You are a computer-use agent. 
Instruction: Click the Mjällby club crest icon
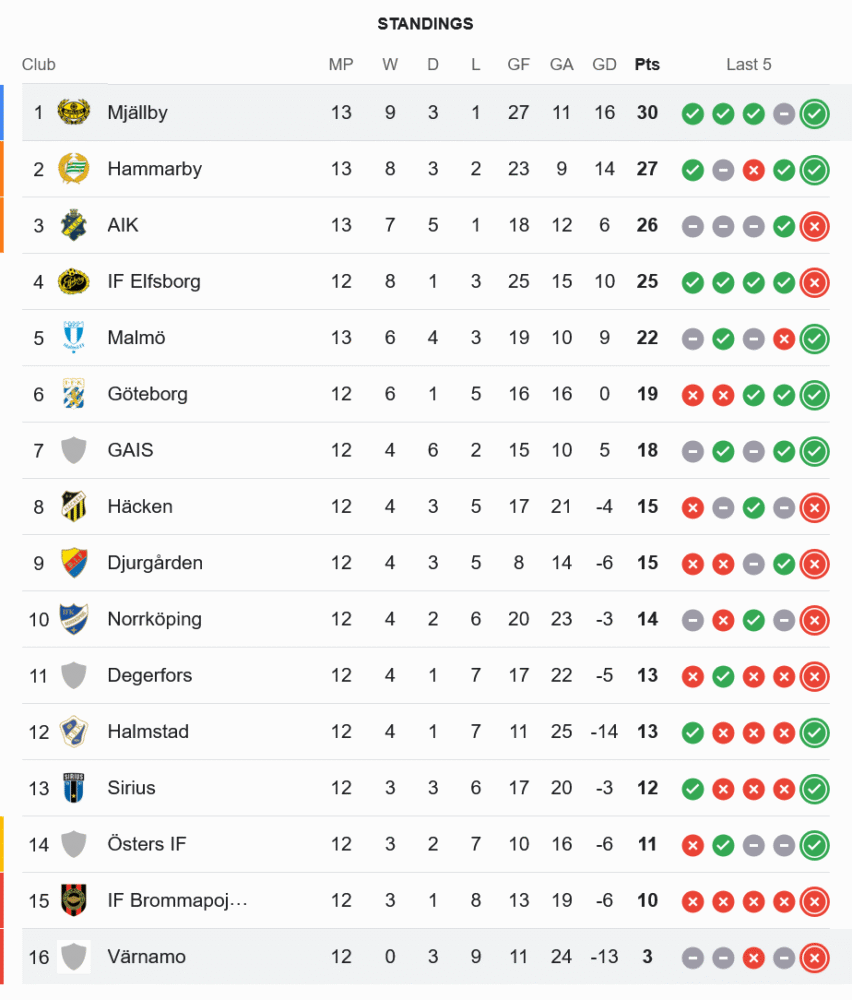[x=74, y=112]
